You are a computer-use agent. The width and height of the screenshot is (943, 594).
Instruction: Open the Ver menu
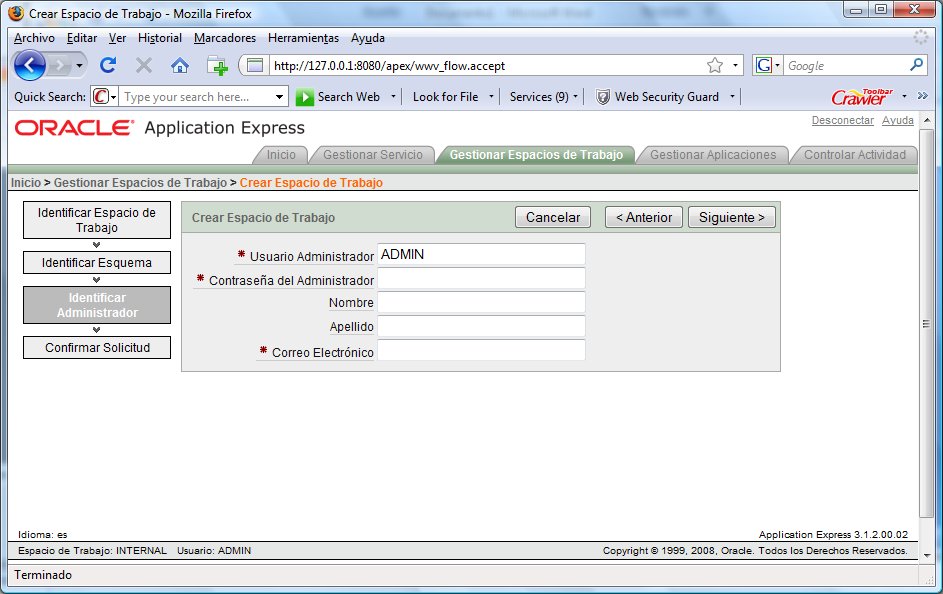117,38
